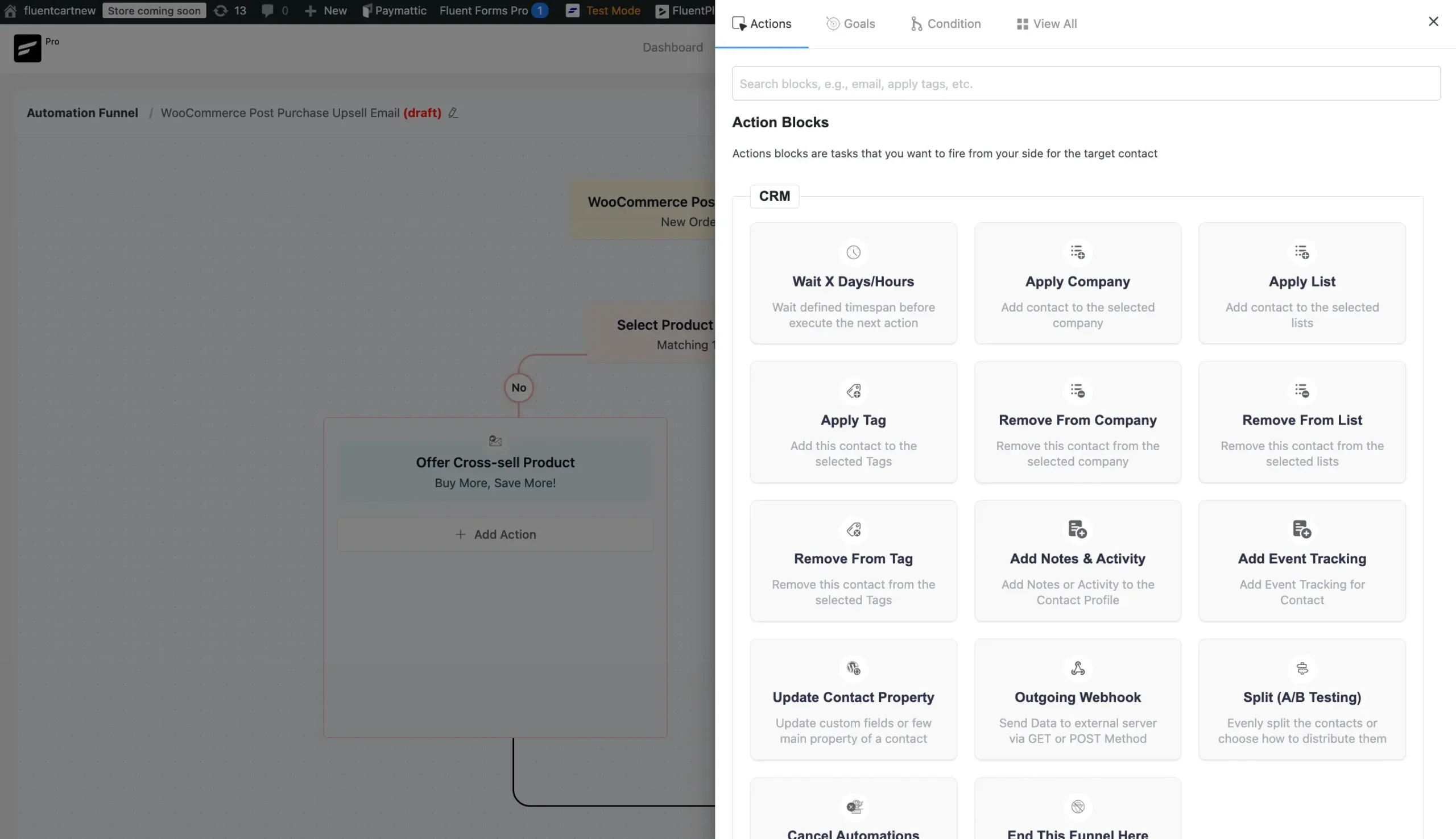Select the Update Contact Property block title
1456x839 pixels.
pos(853,697)
